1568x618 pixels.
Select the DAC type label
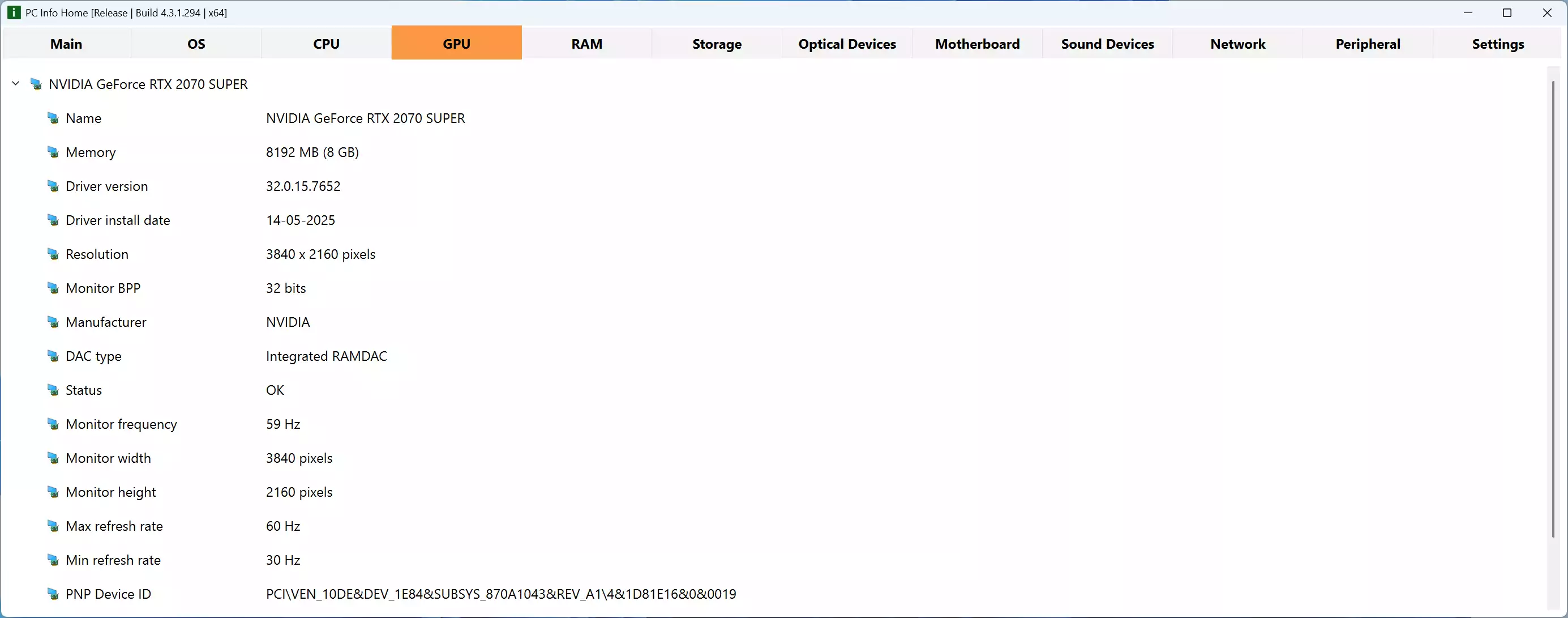click(x=94, y=356)
